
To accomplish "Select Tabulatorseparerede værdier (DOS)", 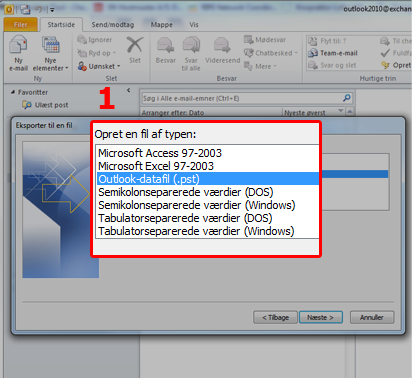I will pyautogui.click(x=207, y=218).
